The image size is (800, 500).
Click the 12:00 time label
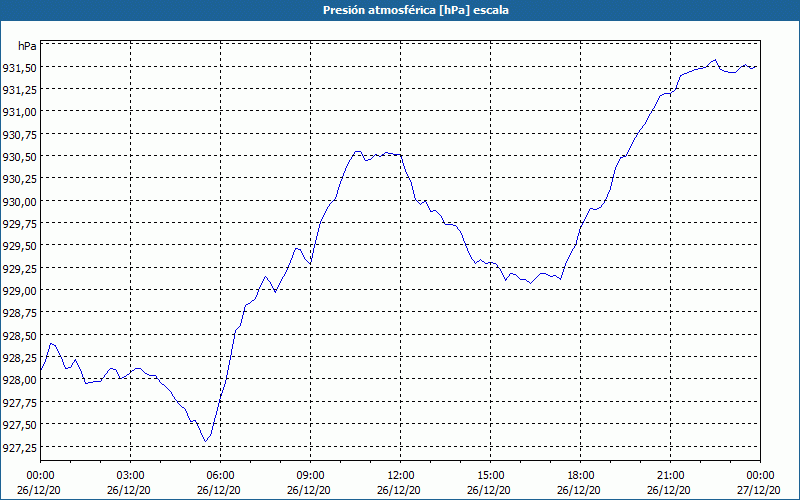(x=401, y=476)
